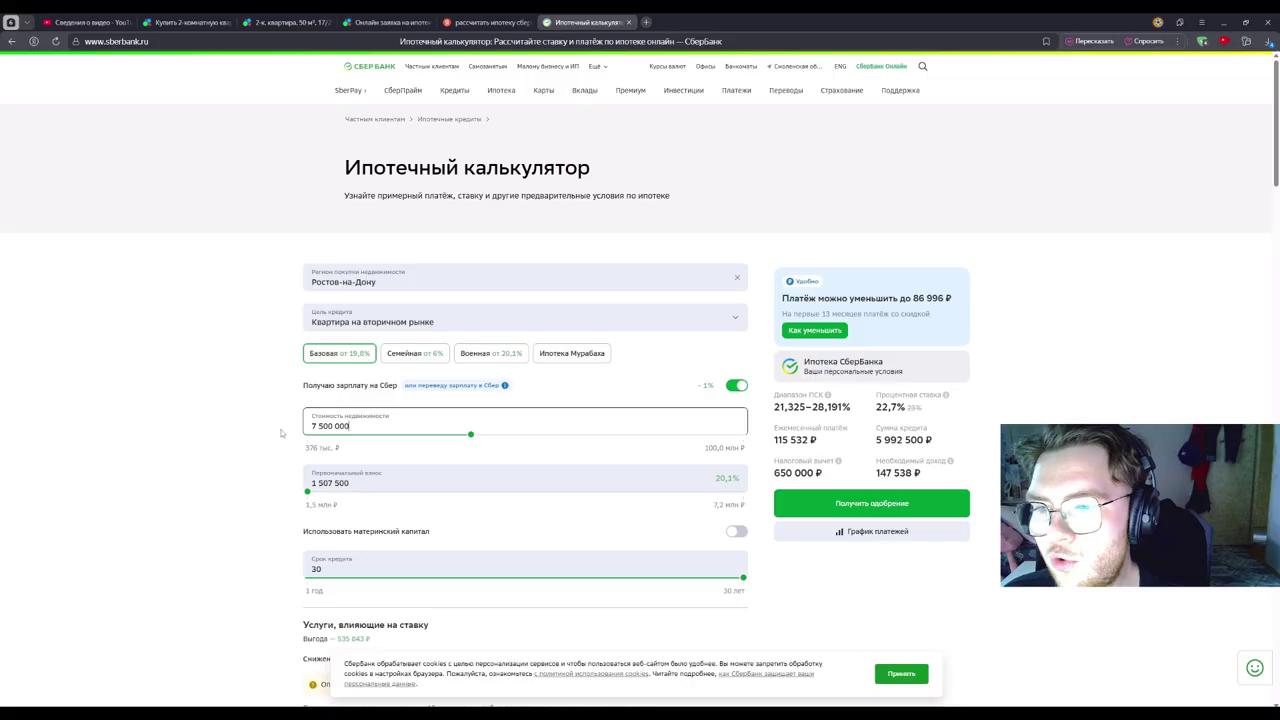Select the Семейная от 6% program
This screenshot has width=1280, height=720.
[x=415, y=353]
